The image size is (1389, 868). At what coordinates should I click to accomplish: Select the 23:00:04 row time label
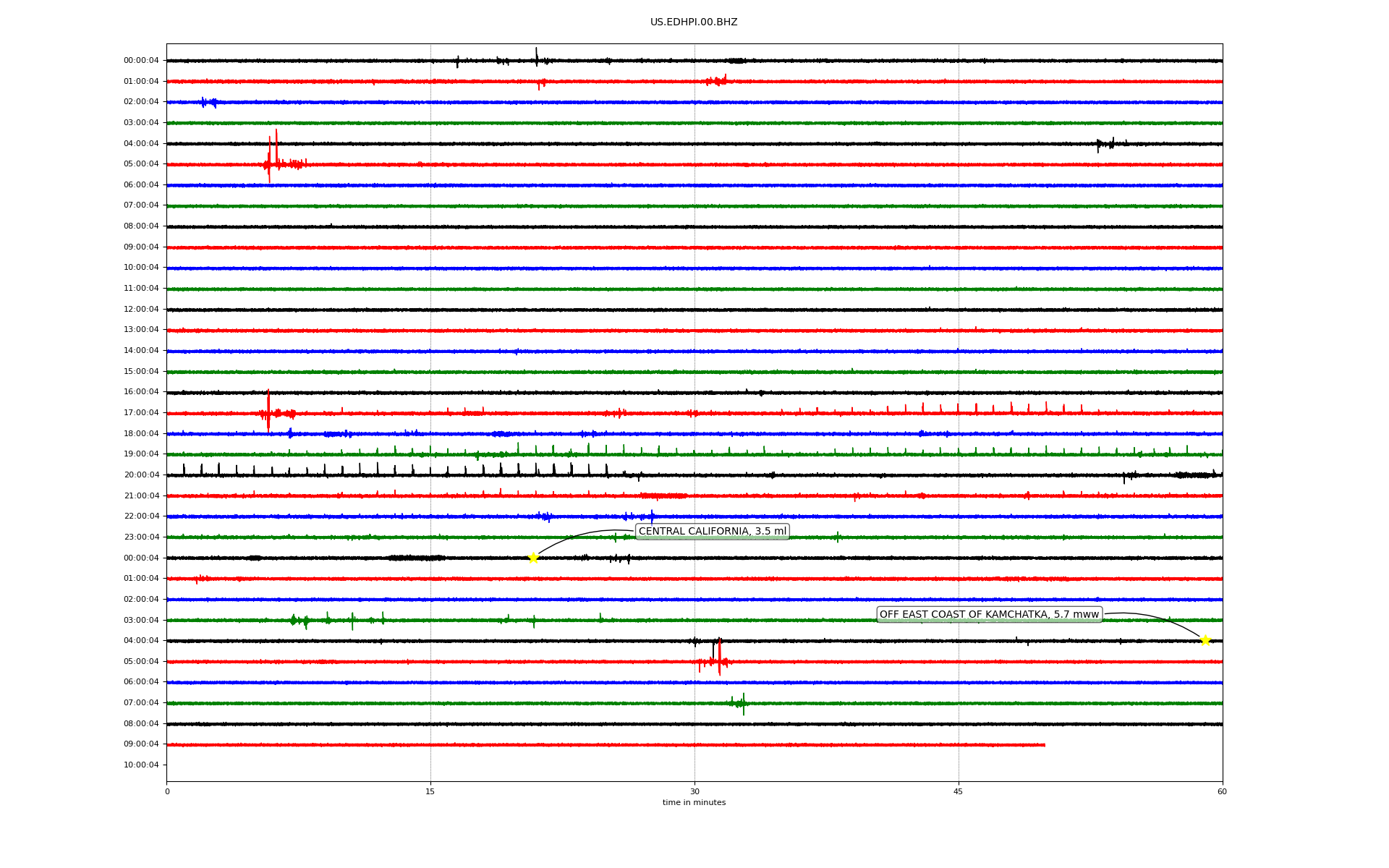[x=141, y=537]
